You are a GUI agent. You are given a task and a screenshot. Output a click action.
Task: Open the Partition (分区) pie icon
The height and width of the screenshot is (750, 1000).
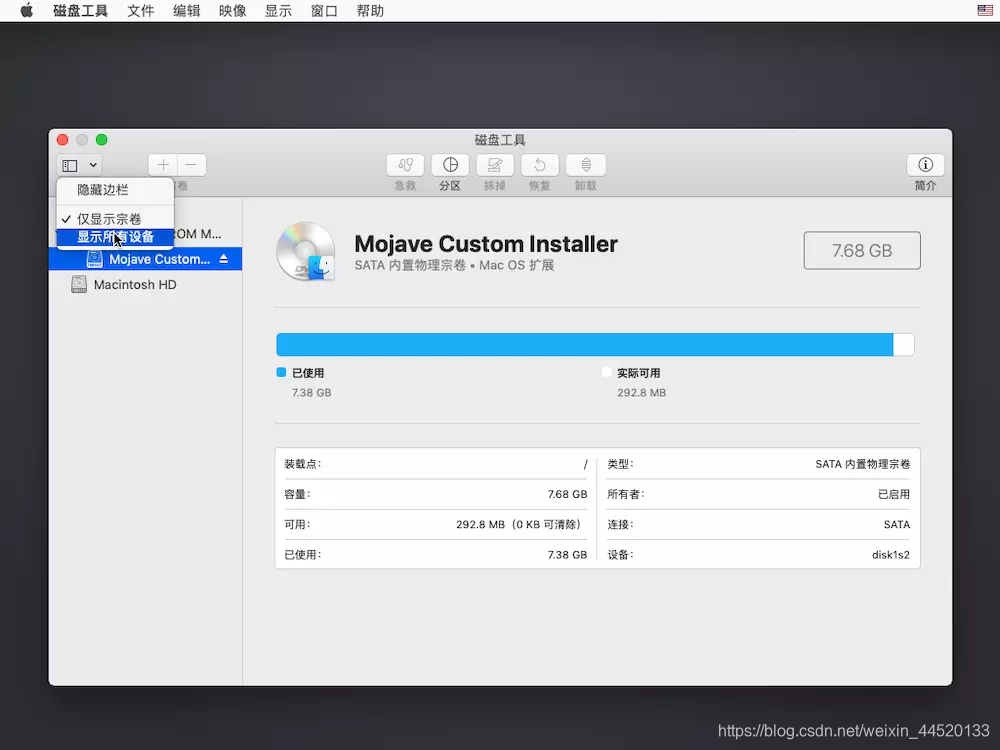coord(450,165)
